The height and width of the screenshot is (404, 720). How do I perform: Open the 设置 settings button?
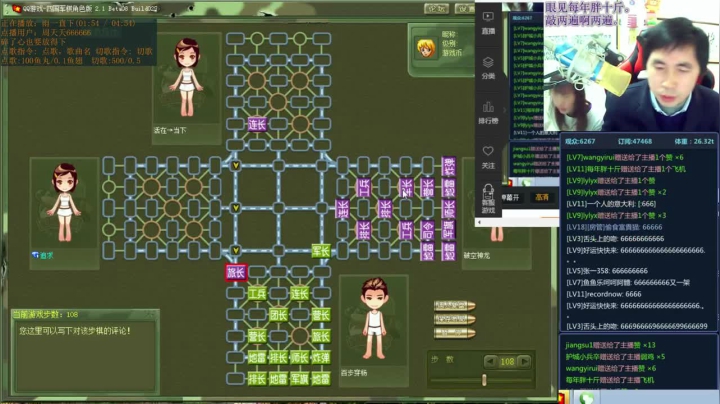[465, 9]
